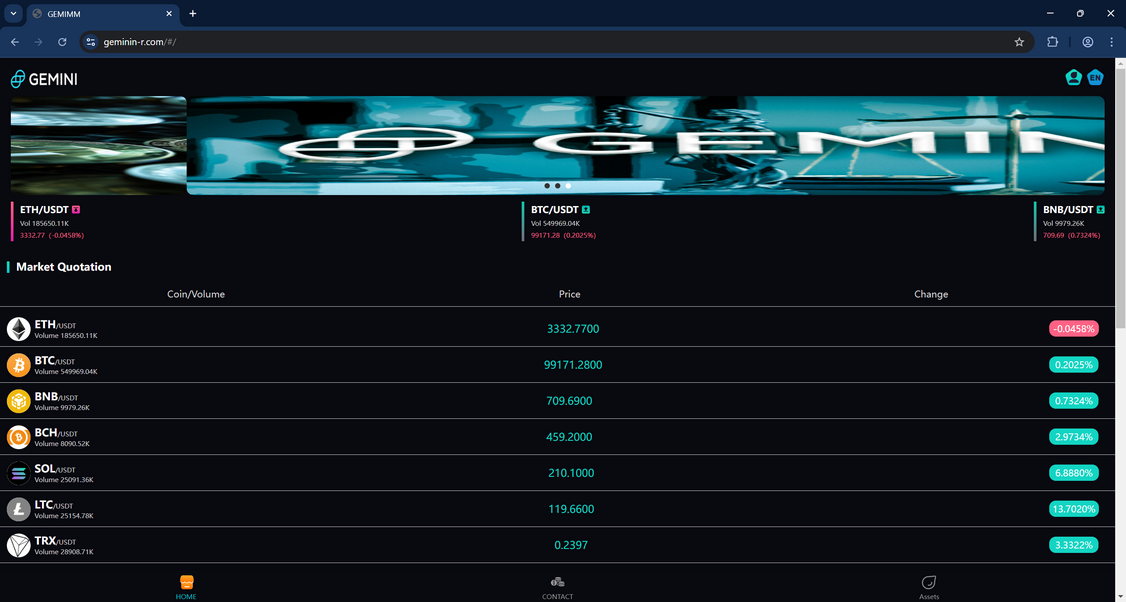Open the BNB/USDT ticker card

pyautogui.click(x=1070, y=221)
